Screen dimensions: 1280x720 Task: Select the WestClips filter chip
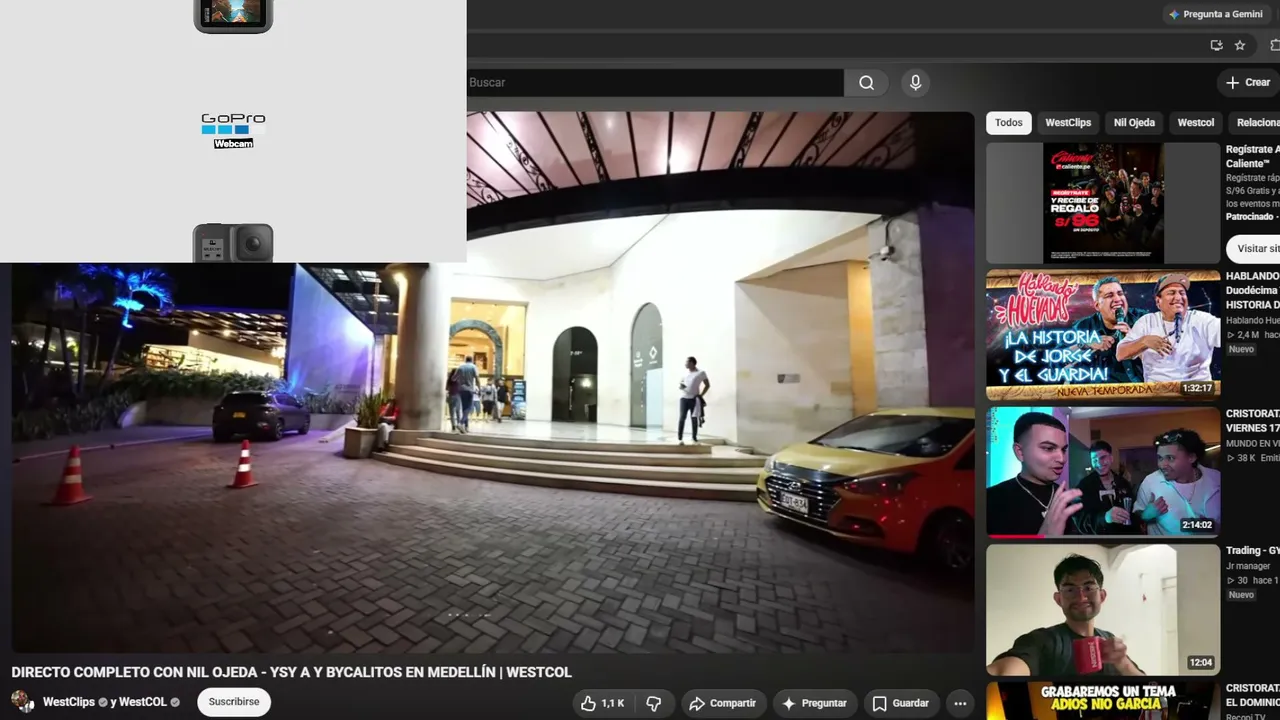pos(1068,123)
